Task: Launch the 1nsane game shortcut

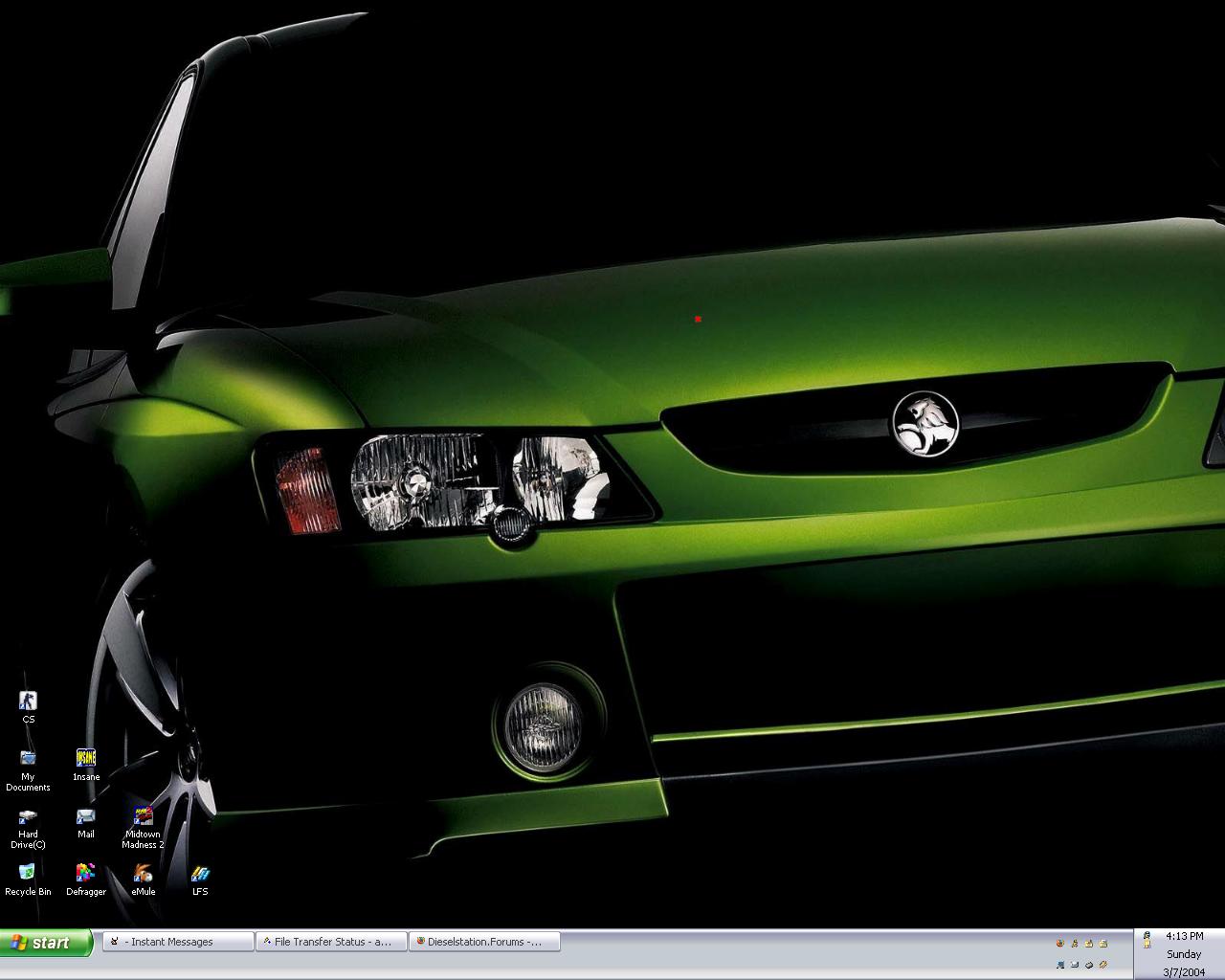Action: (x=85, y=759)
